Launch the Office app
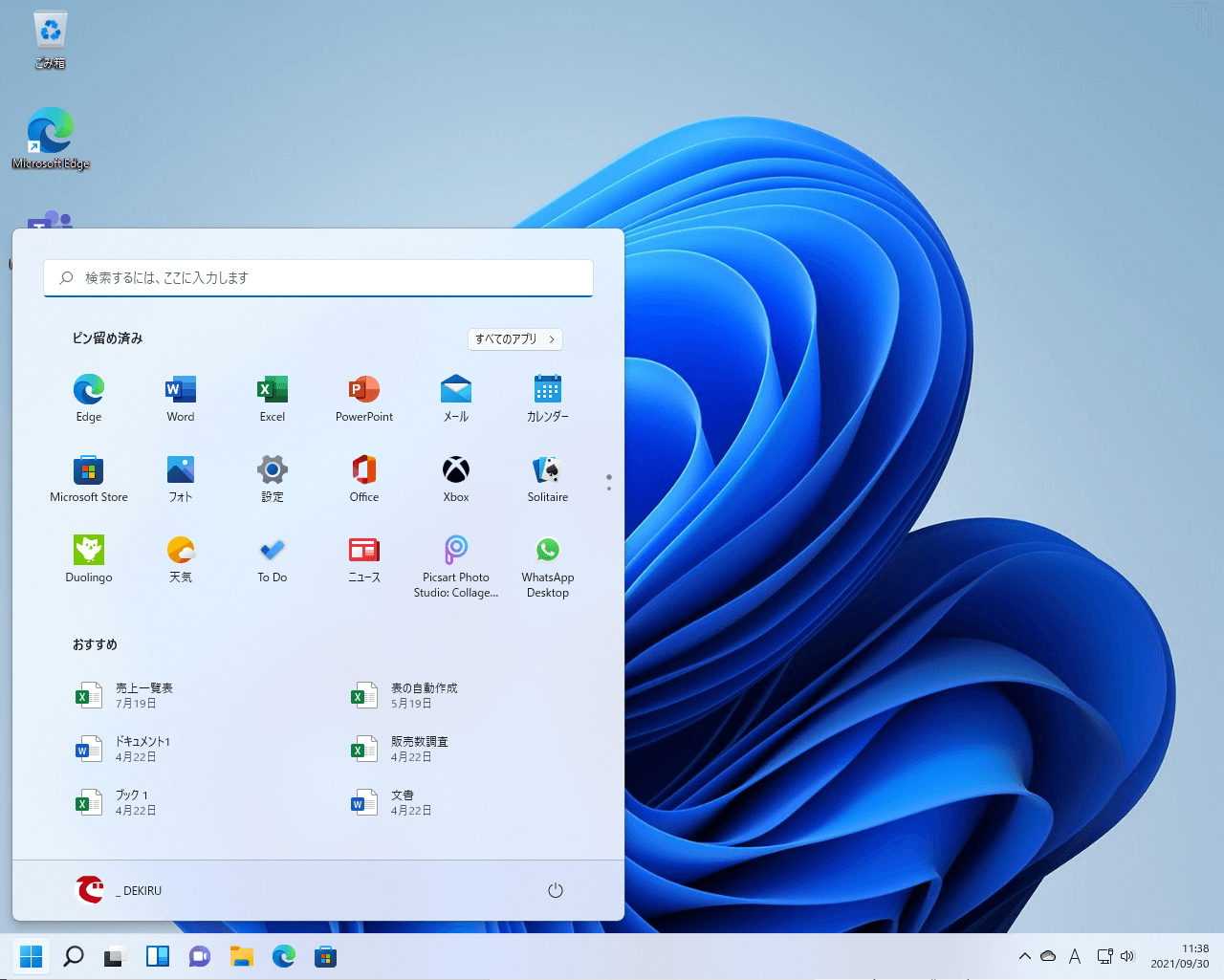Viewport: 1224px width, 980px height. click(364, 478)
